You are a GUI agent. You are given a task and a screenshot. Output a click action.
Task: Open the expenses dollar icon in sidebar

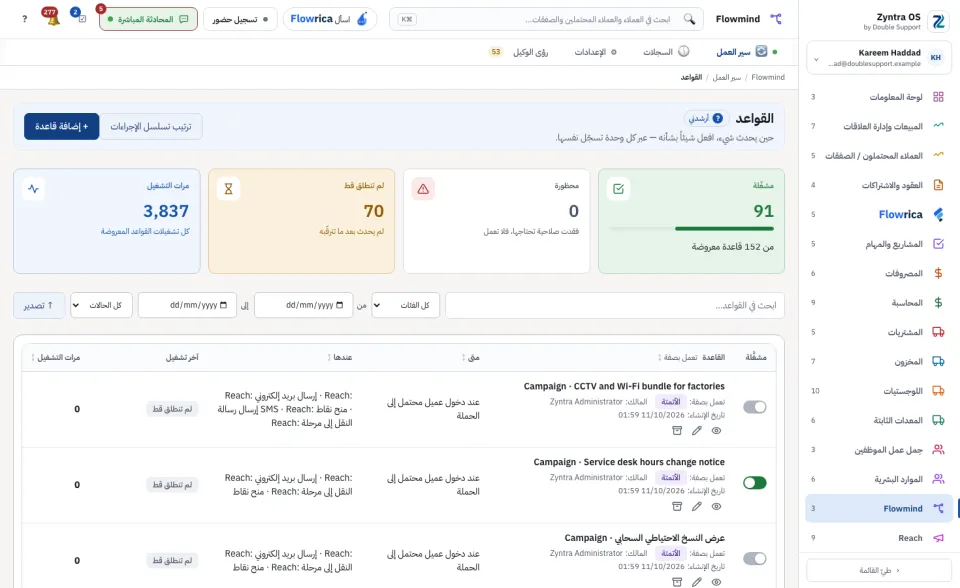938,273
